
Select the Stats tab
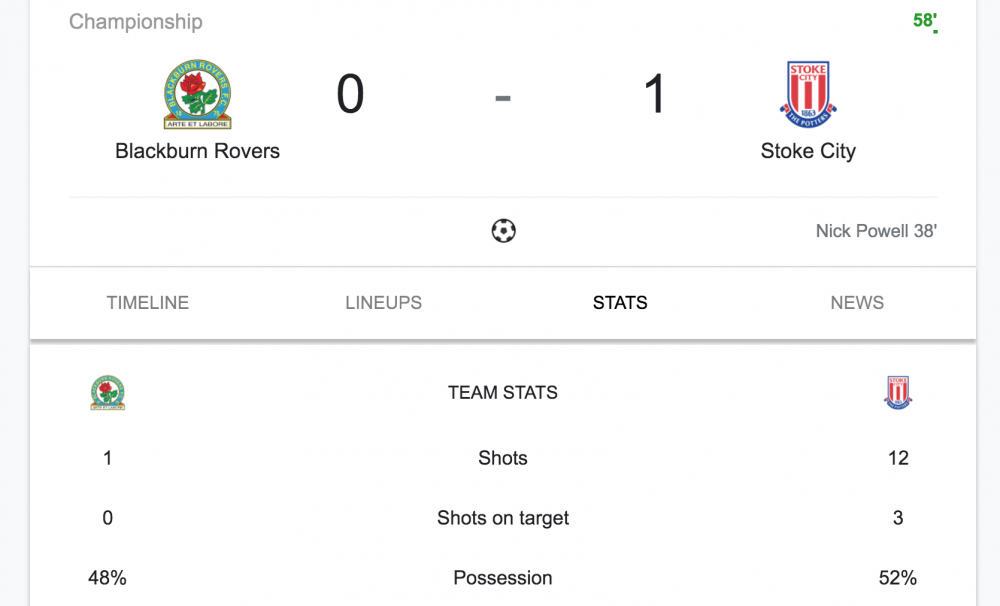pos(620,303)
